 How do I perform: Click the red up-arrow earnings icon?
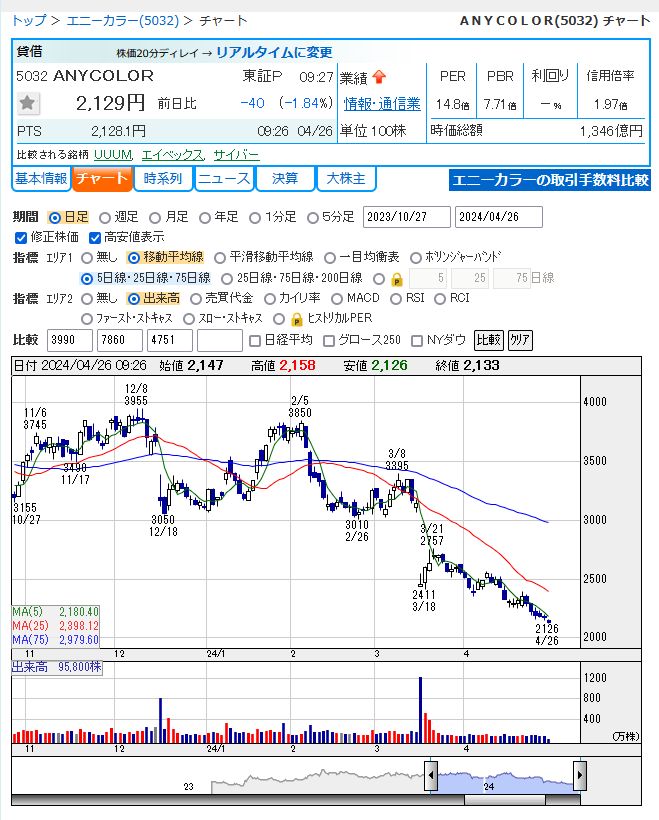[x=379, y=77]
